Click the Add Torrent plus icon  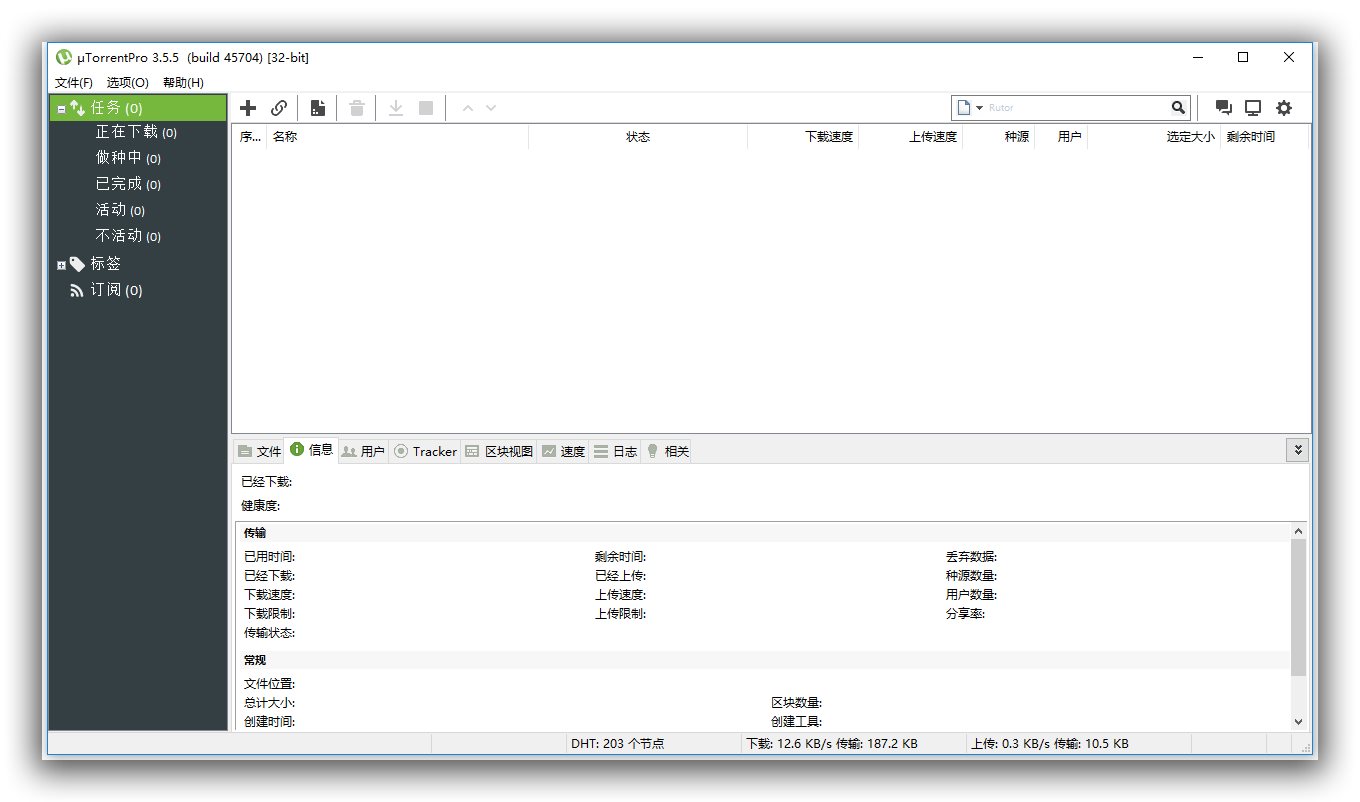click(247, 107)
